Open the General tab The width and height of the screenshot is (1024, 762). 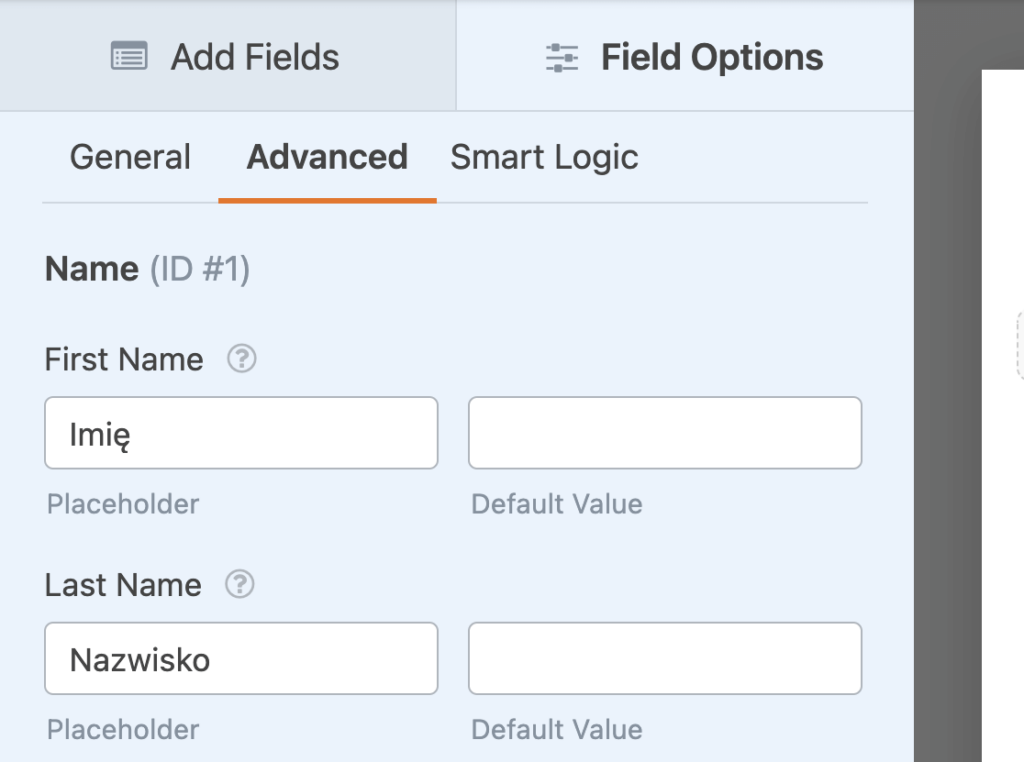coord(130,157)
